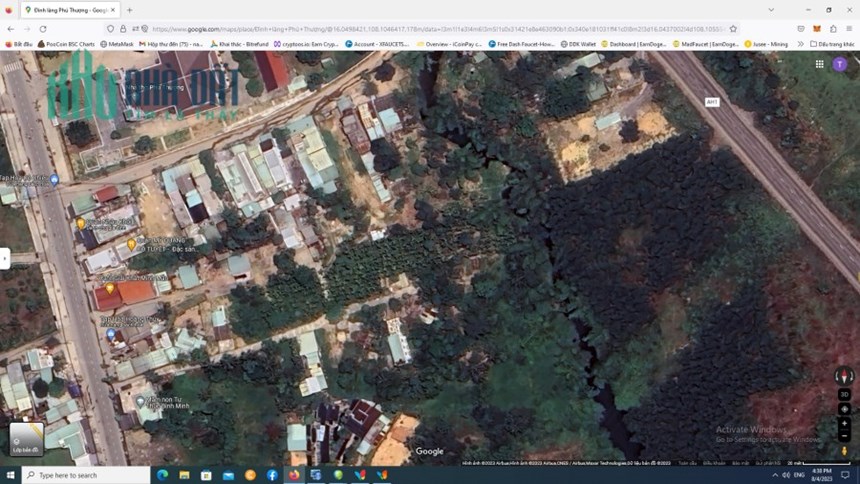Zoom in with the plus button
The width and height of the screenshot is (860, 484).
click(x=844, y=424)
